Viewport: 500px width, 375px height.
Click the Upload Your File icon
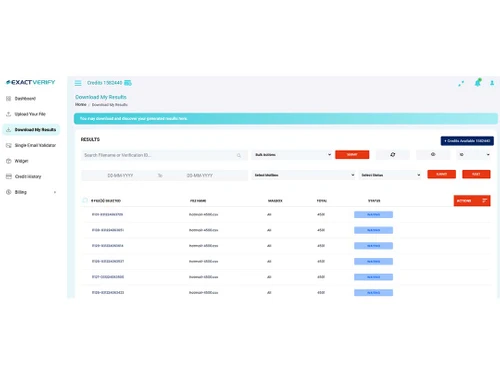pos(9,114)
